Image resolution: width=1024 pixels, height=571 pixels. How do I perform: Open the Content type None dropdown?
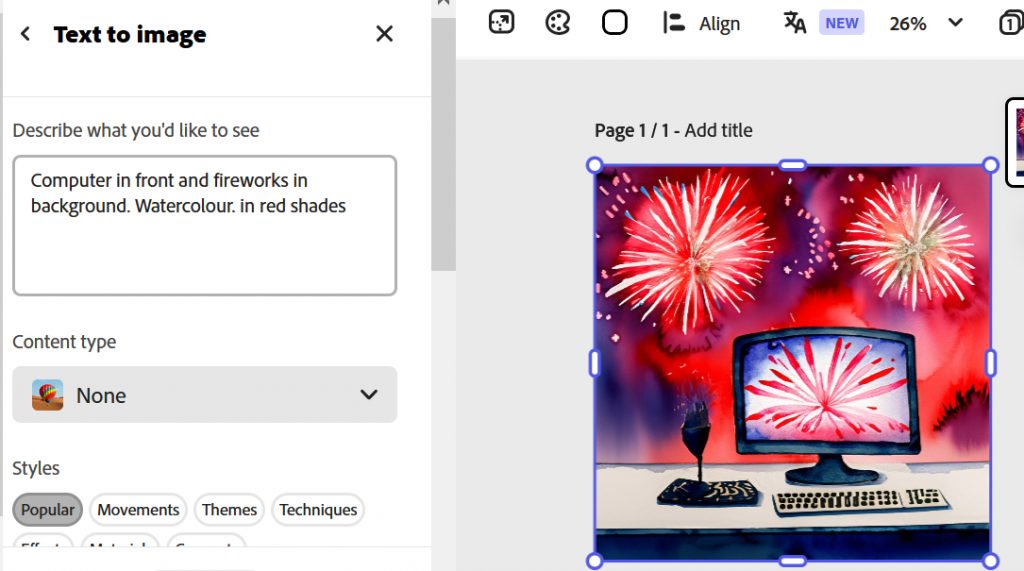204,395
